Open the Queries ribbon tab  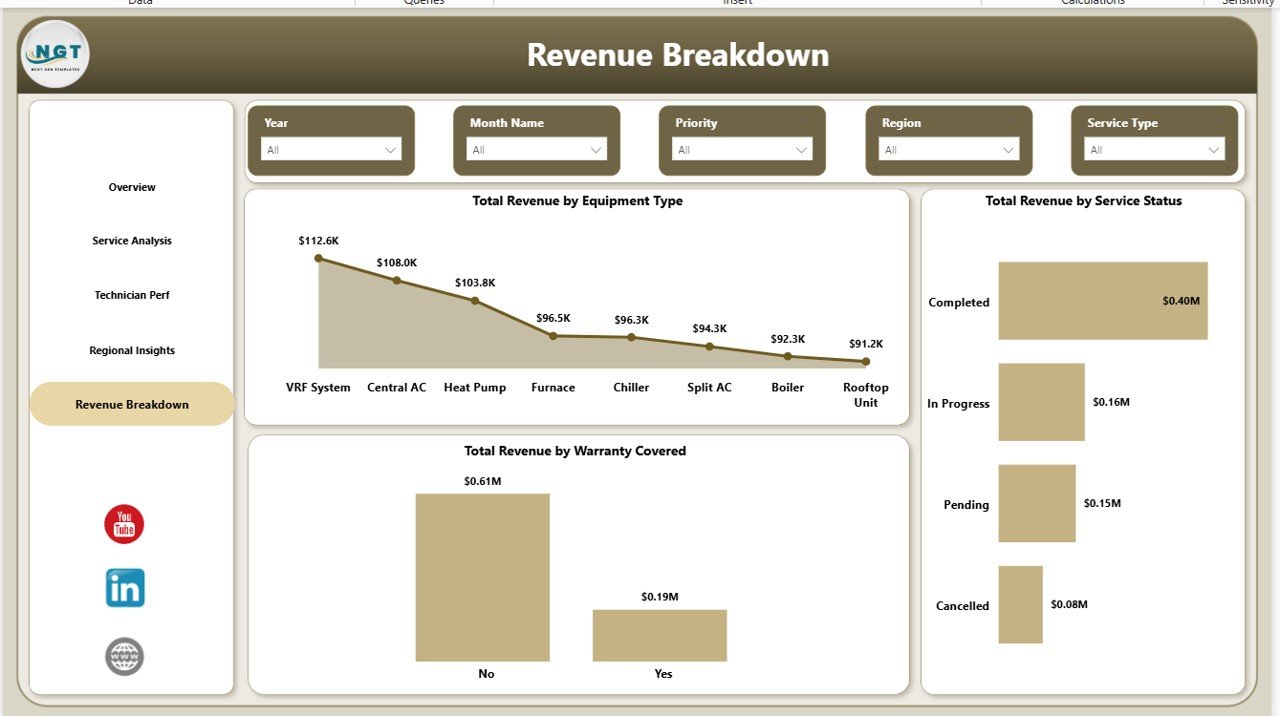(x=424, y=3)
